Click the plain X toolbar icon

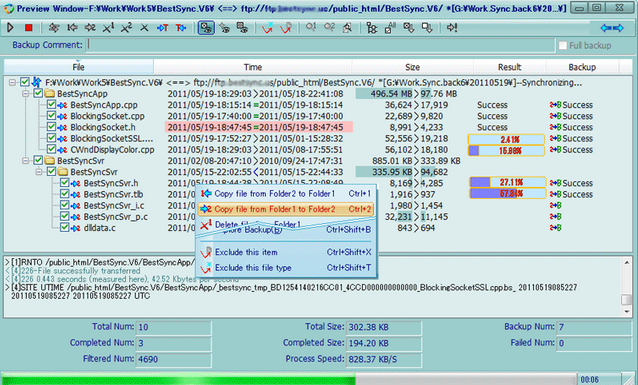click(144, 28)
